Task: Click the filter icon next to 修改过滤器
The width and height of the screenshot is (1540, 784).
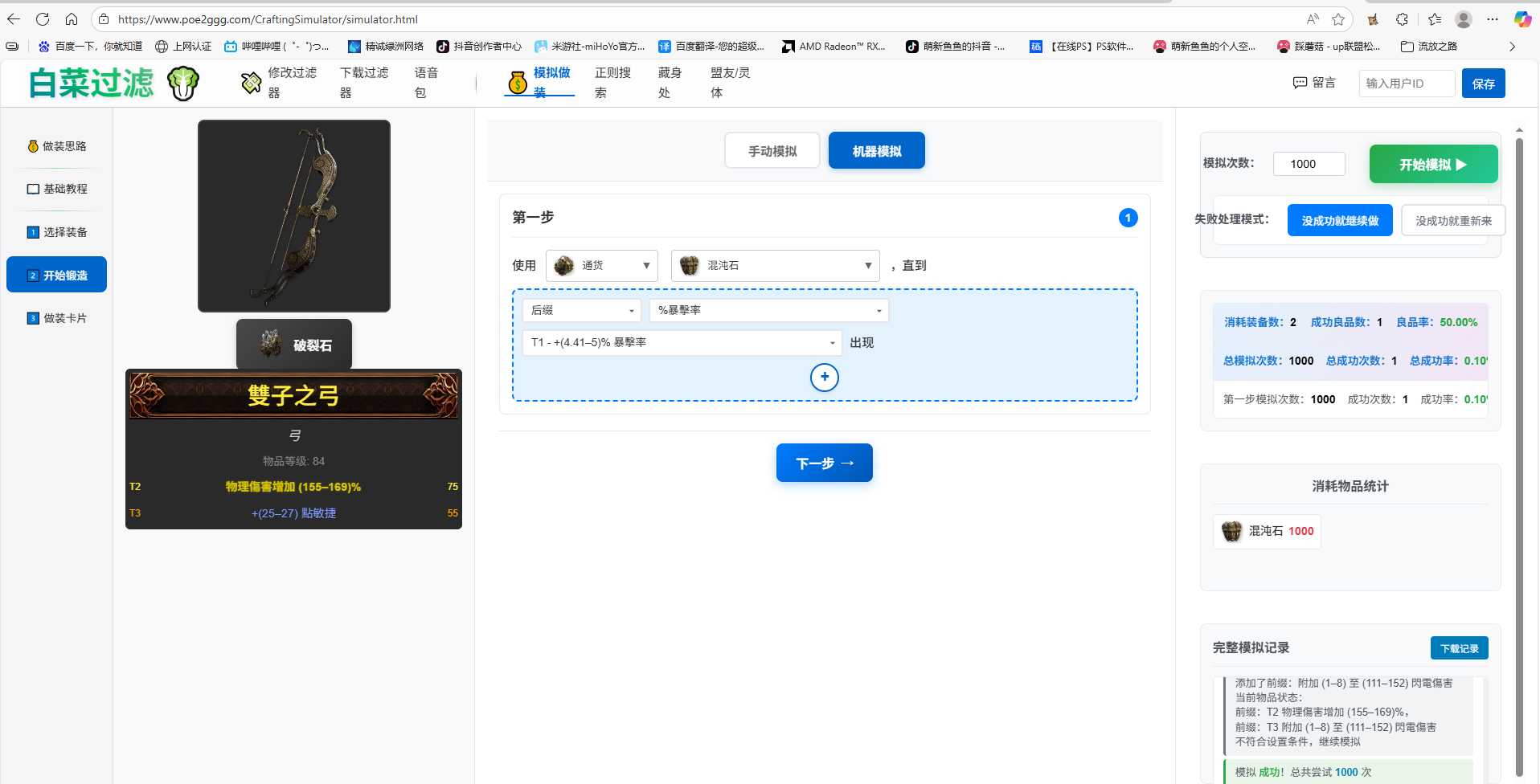Action: coord(252,82)
